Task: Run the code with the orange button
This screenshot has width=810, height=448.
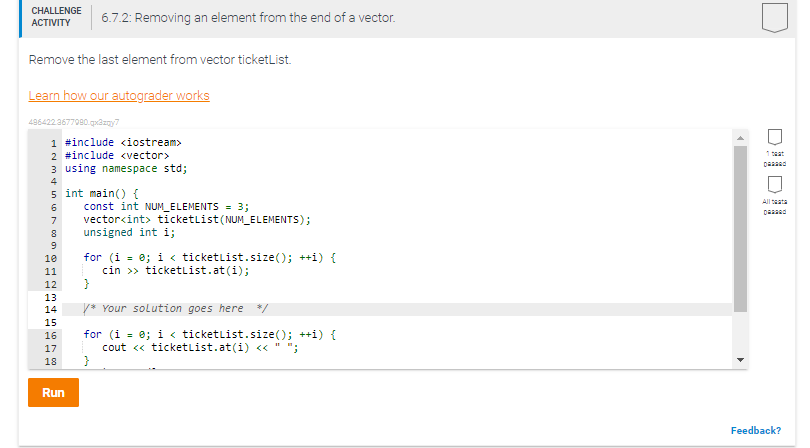Action: tap(53, 392)
